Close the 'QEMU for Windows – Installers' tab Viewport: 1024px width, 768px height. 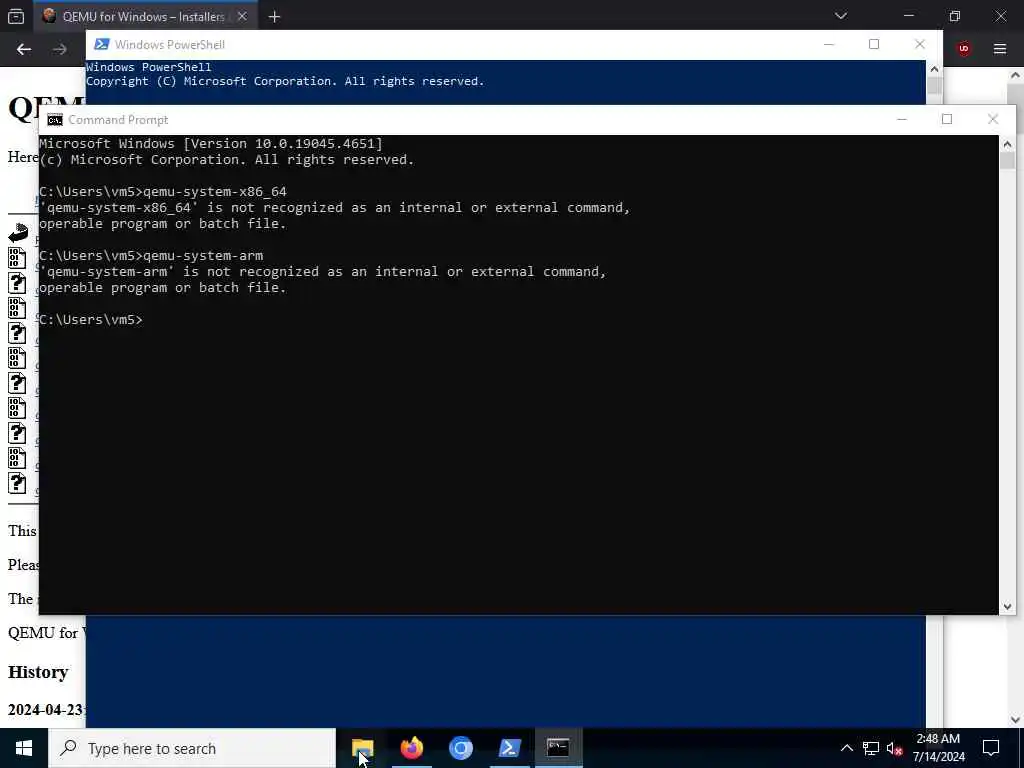pyautogui.click(x=242, y=16)
